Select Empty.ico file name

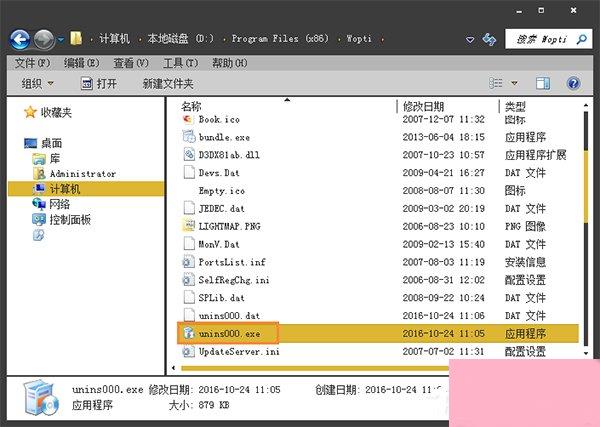pyautogui.click(x=222, y=191)
